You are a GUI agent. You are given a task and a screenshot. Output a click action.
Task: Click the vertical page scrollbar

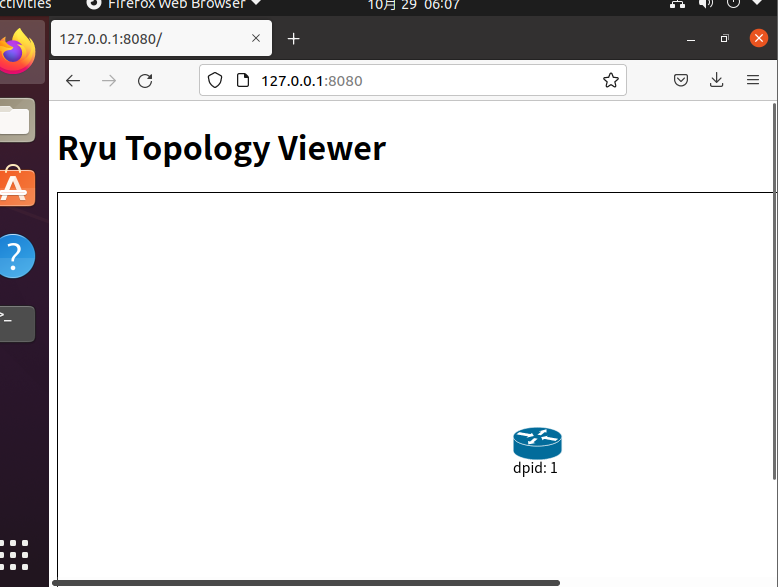775,291
